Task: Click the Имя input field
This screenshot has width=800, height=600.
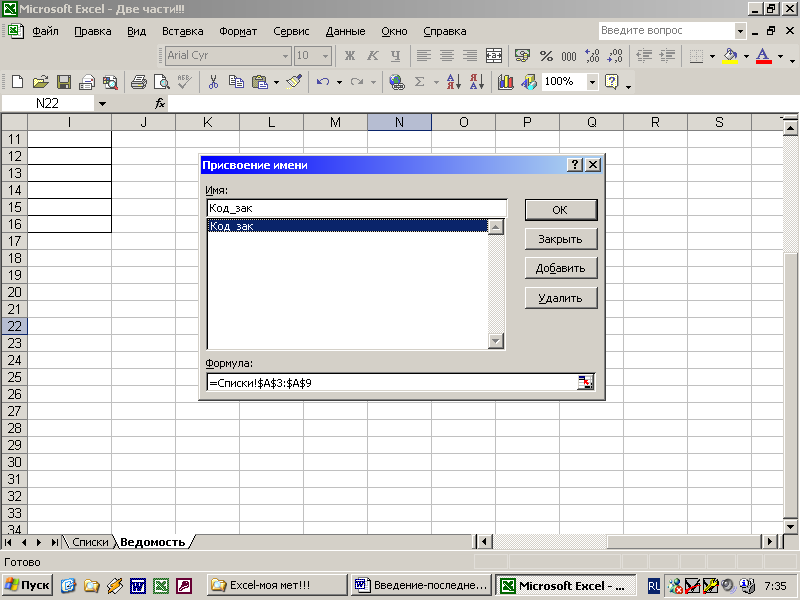Action: (357, 208)
